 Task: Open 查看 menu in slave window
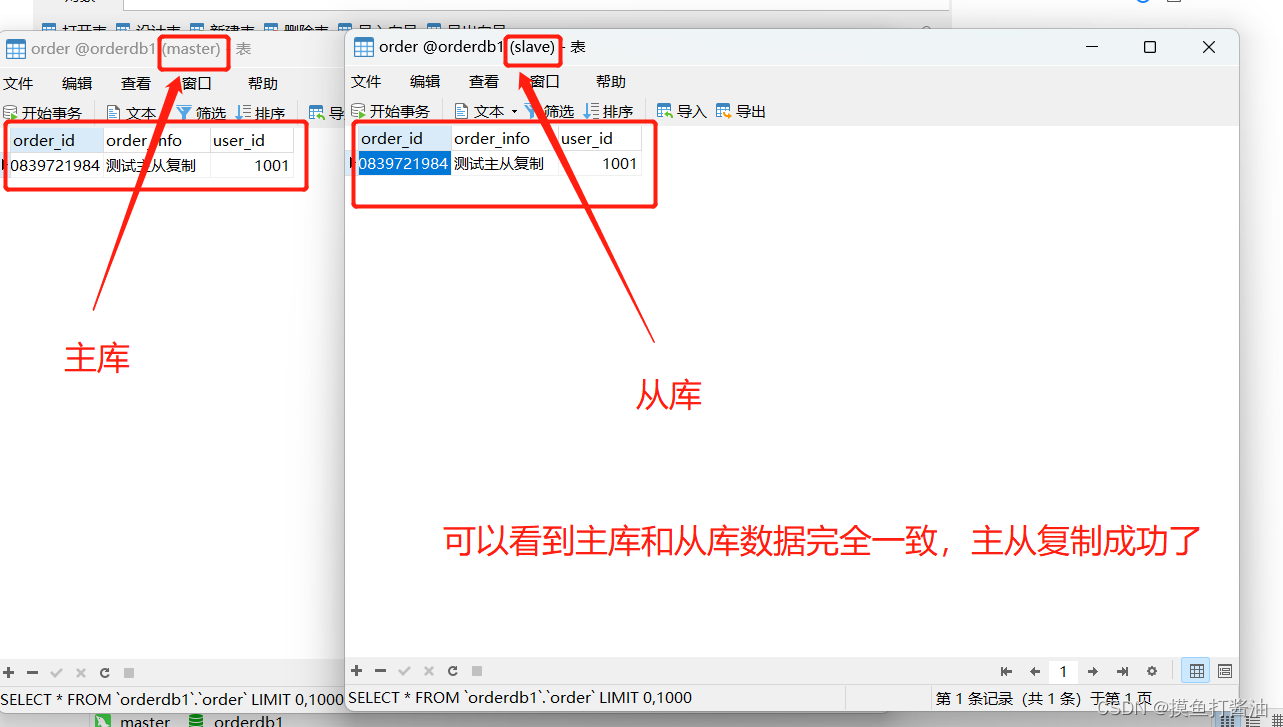click(x=484, y=81)
